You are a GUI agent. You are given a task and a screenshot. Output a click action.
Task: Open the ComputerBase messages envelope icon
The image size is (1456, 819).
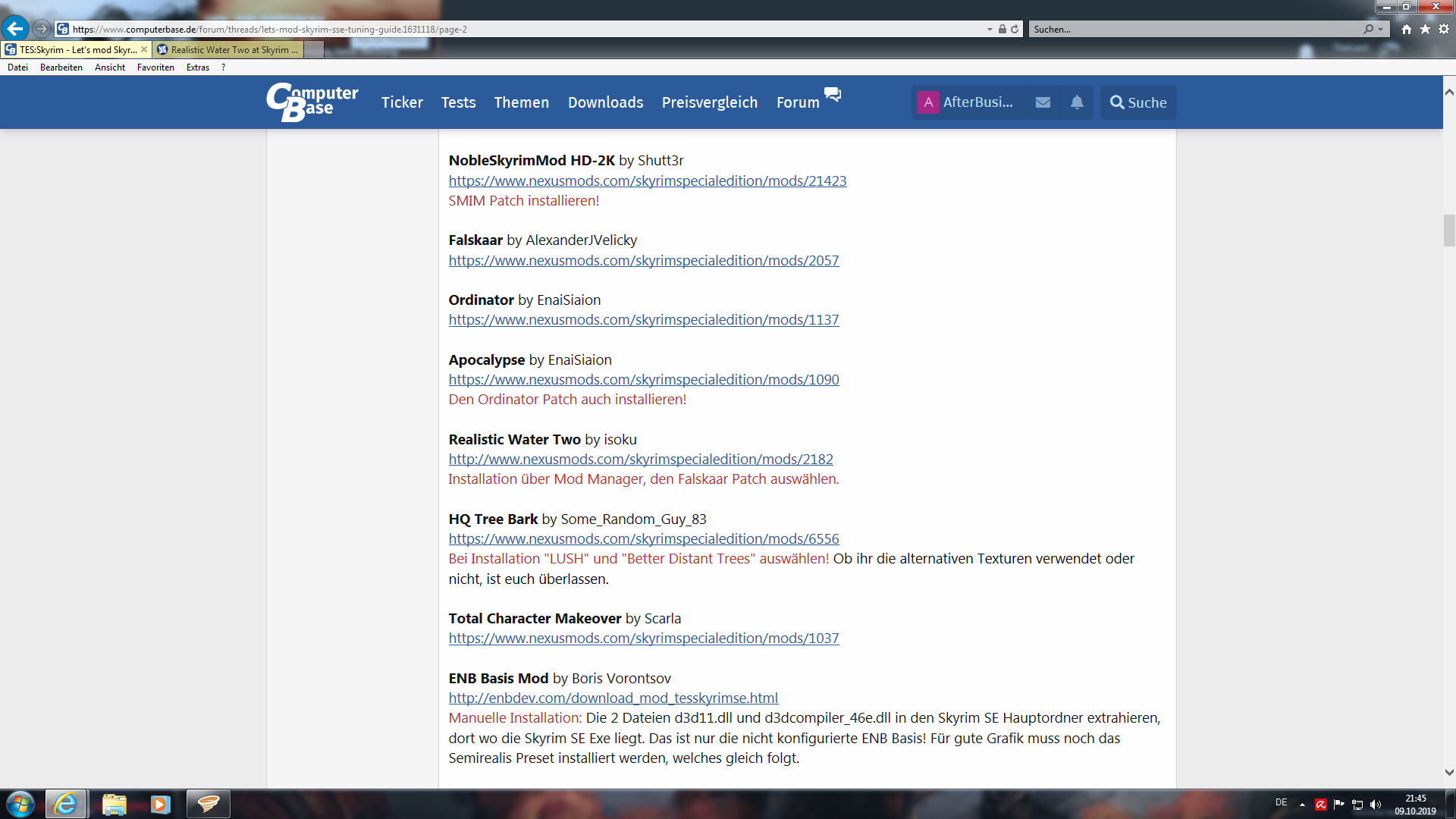[1043, 102]
